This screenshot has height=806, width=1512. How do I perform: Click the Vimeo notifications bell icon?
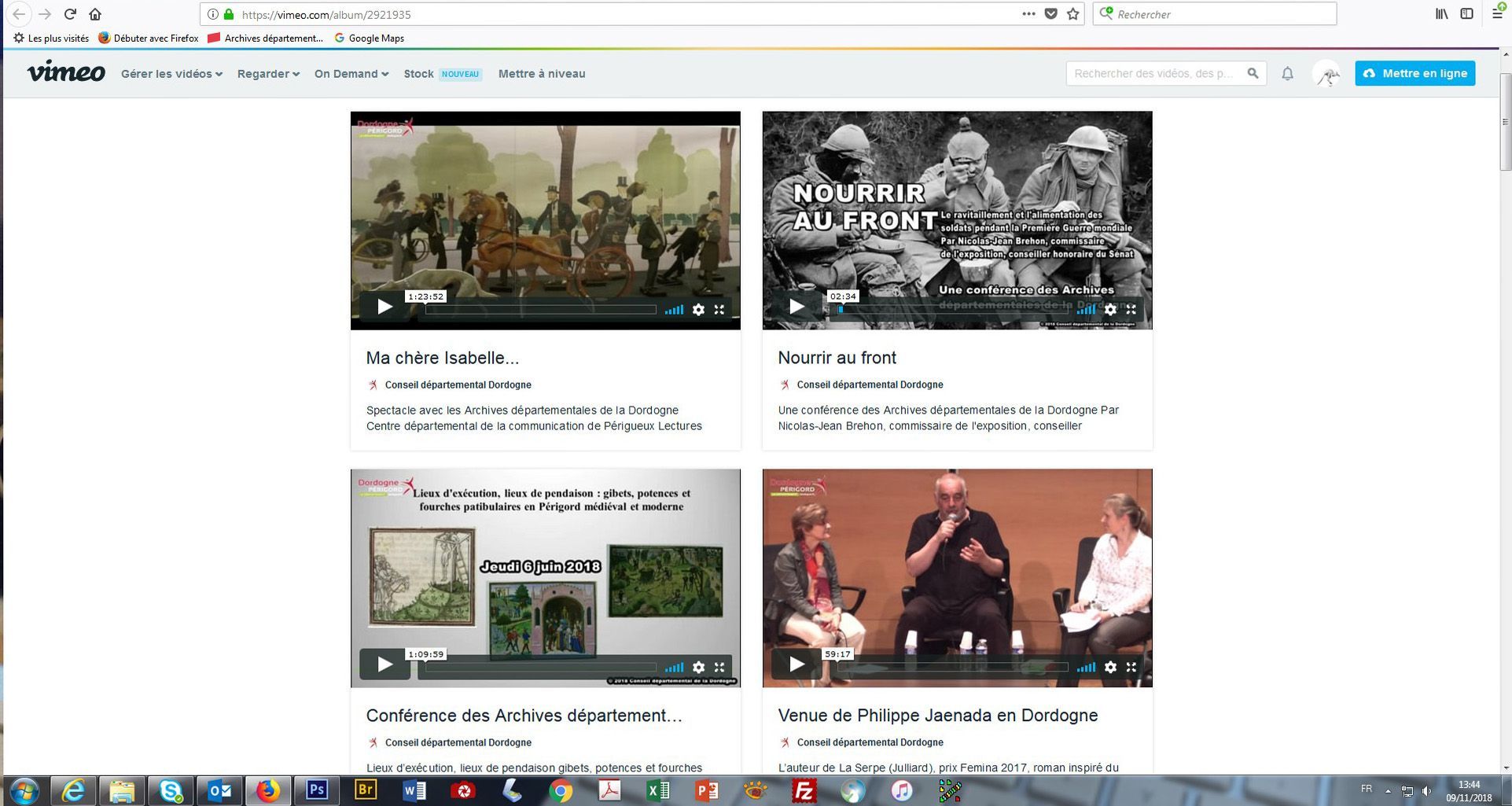[1287, 74]
